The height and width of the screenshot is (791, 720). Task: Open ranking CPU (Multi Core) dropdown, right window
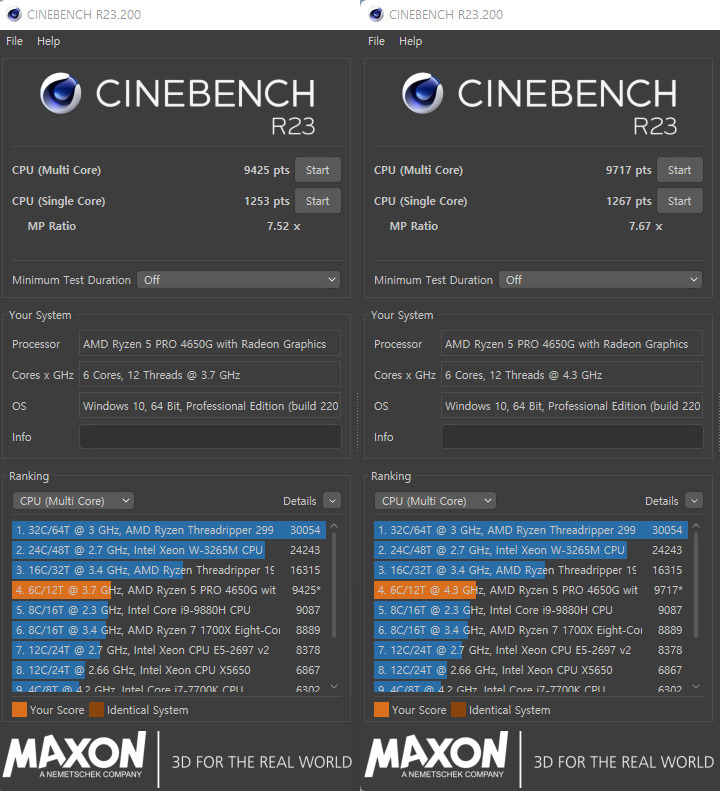(435, 501)
